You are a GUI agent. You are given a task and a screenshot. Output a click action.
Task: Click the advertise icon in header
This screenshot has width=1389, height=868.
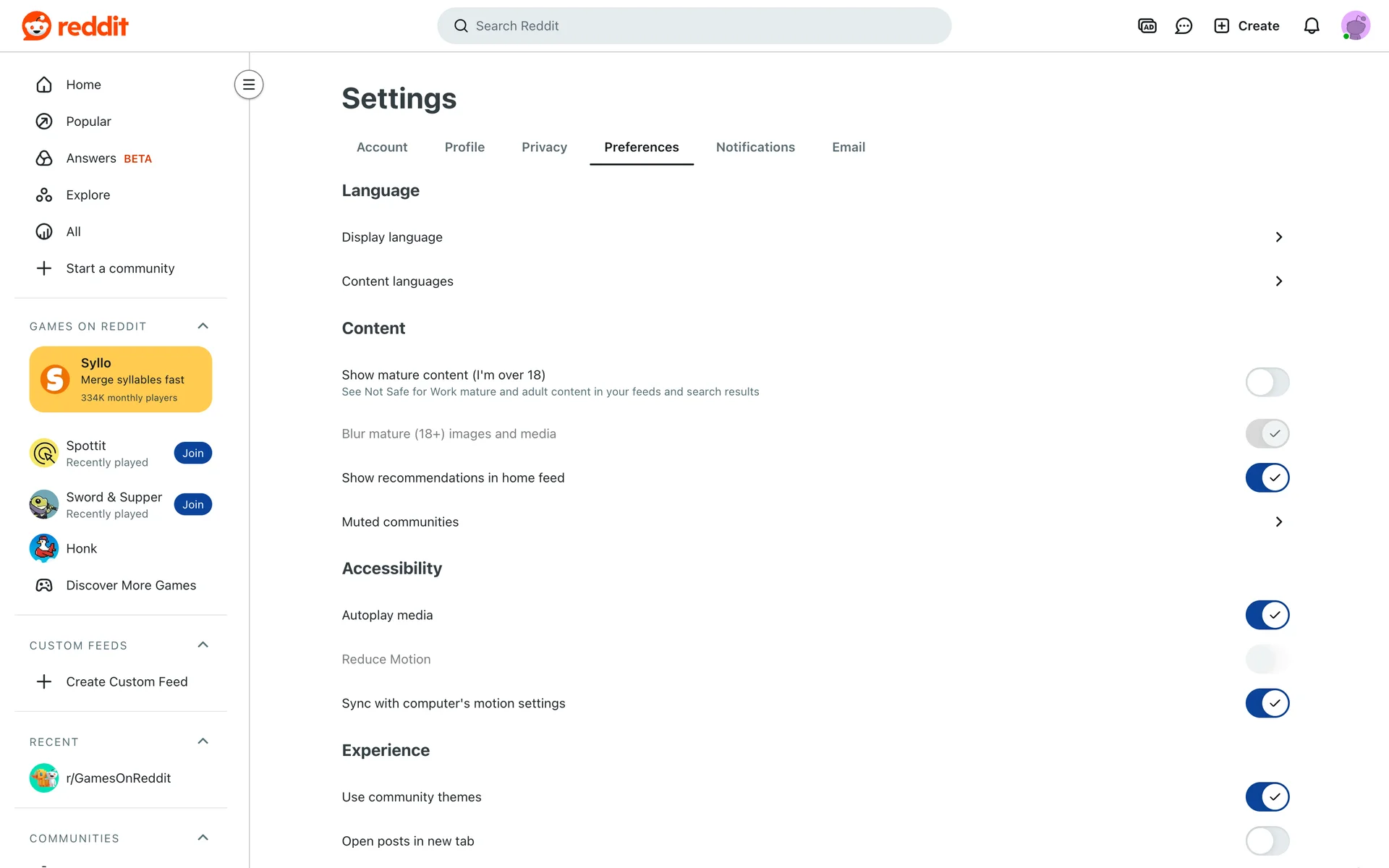[1147, 26]
